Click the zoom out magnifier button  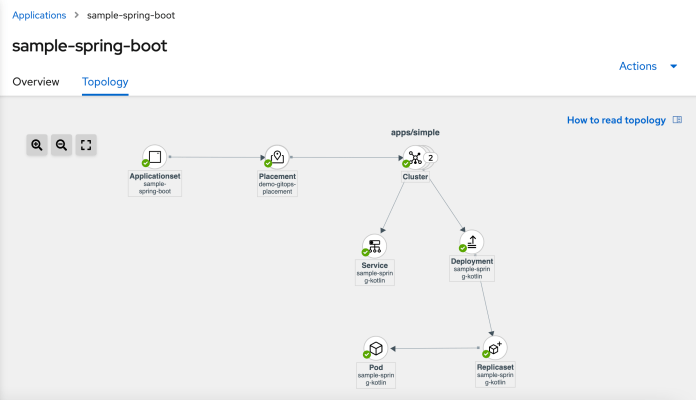[x=61, y=145]
